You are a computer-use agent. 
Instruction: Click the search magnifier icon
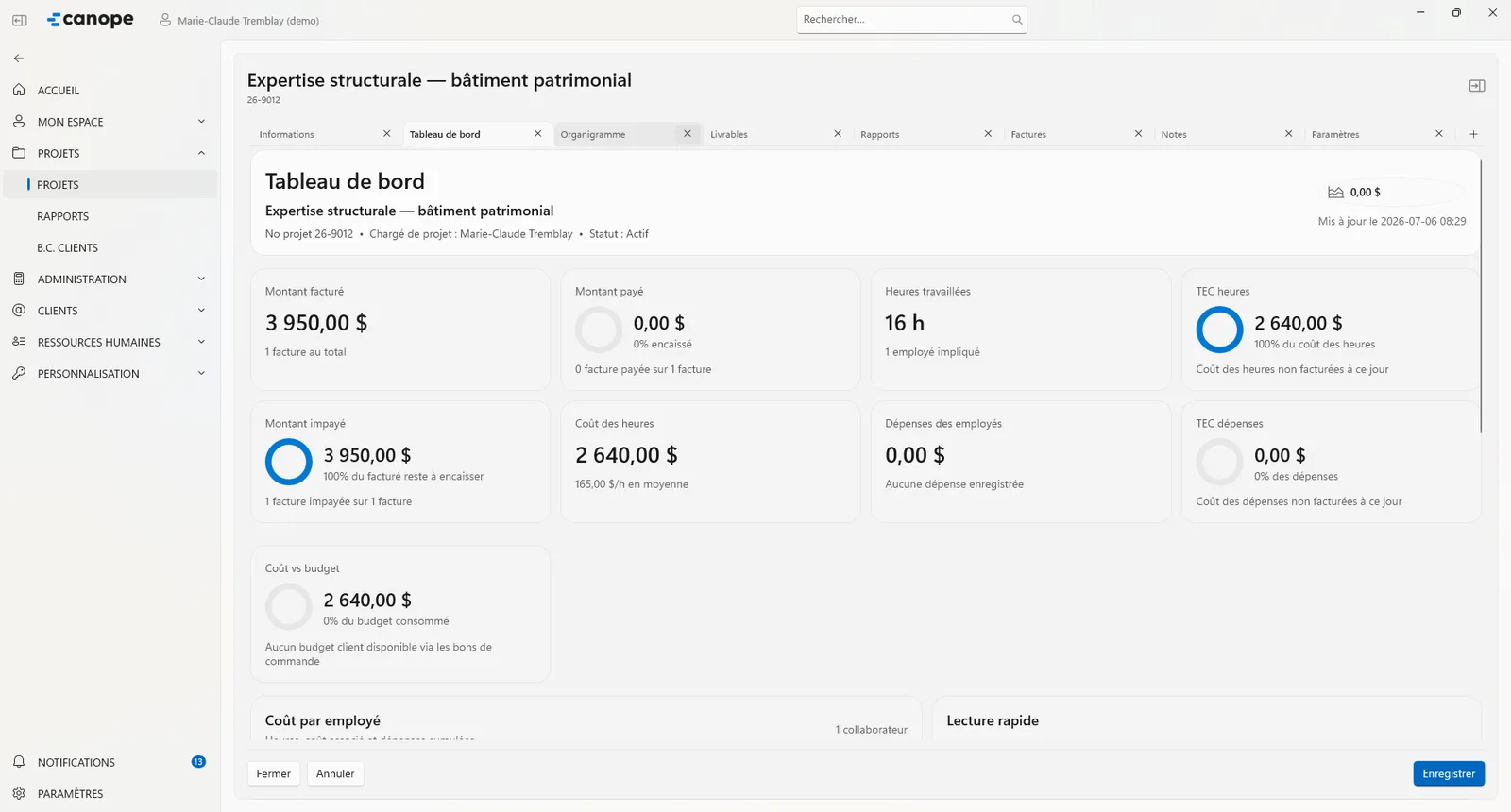pos(1017,20)
